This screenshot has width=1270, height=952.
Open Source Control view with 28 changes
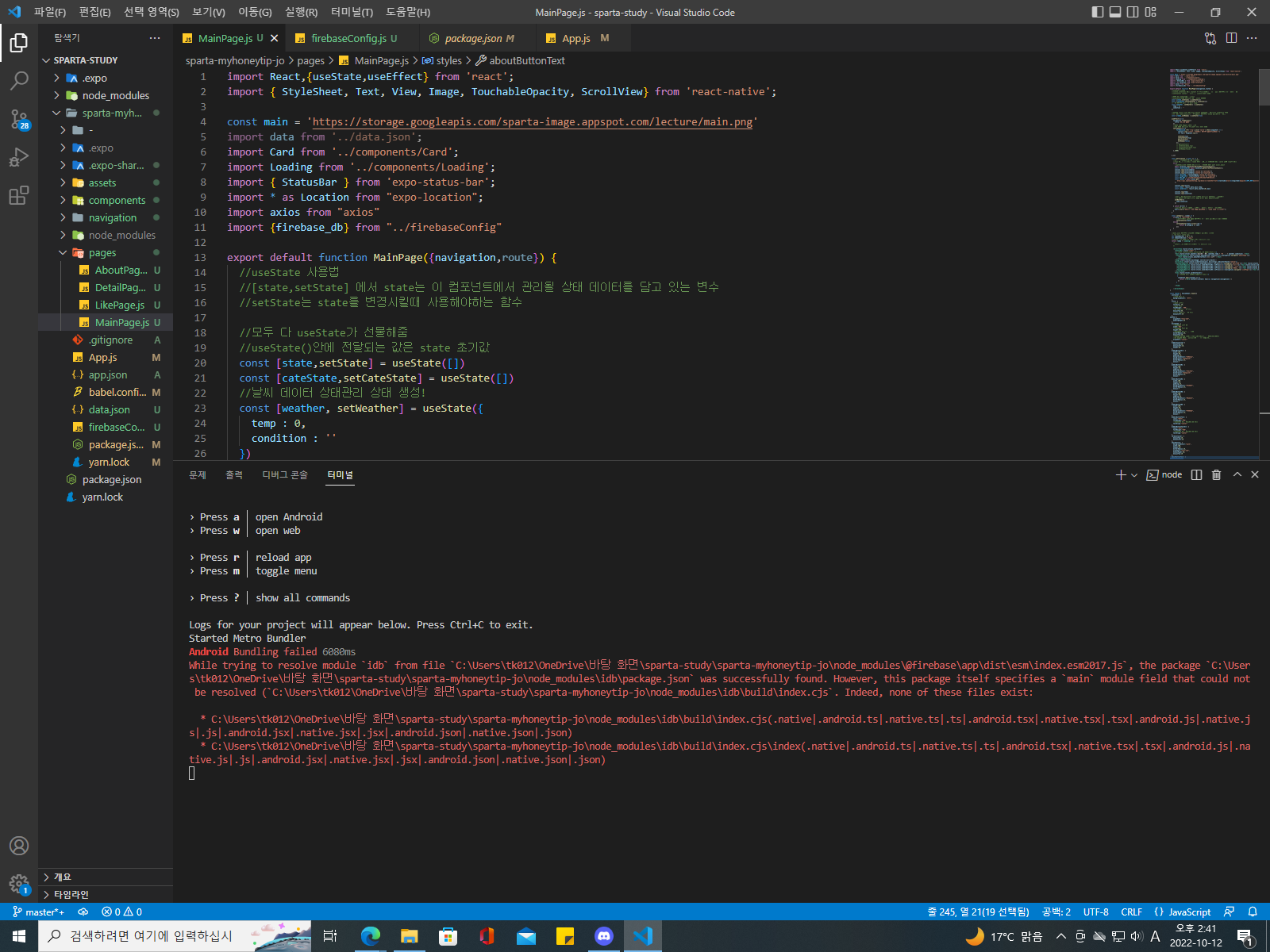point(19,119)
